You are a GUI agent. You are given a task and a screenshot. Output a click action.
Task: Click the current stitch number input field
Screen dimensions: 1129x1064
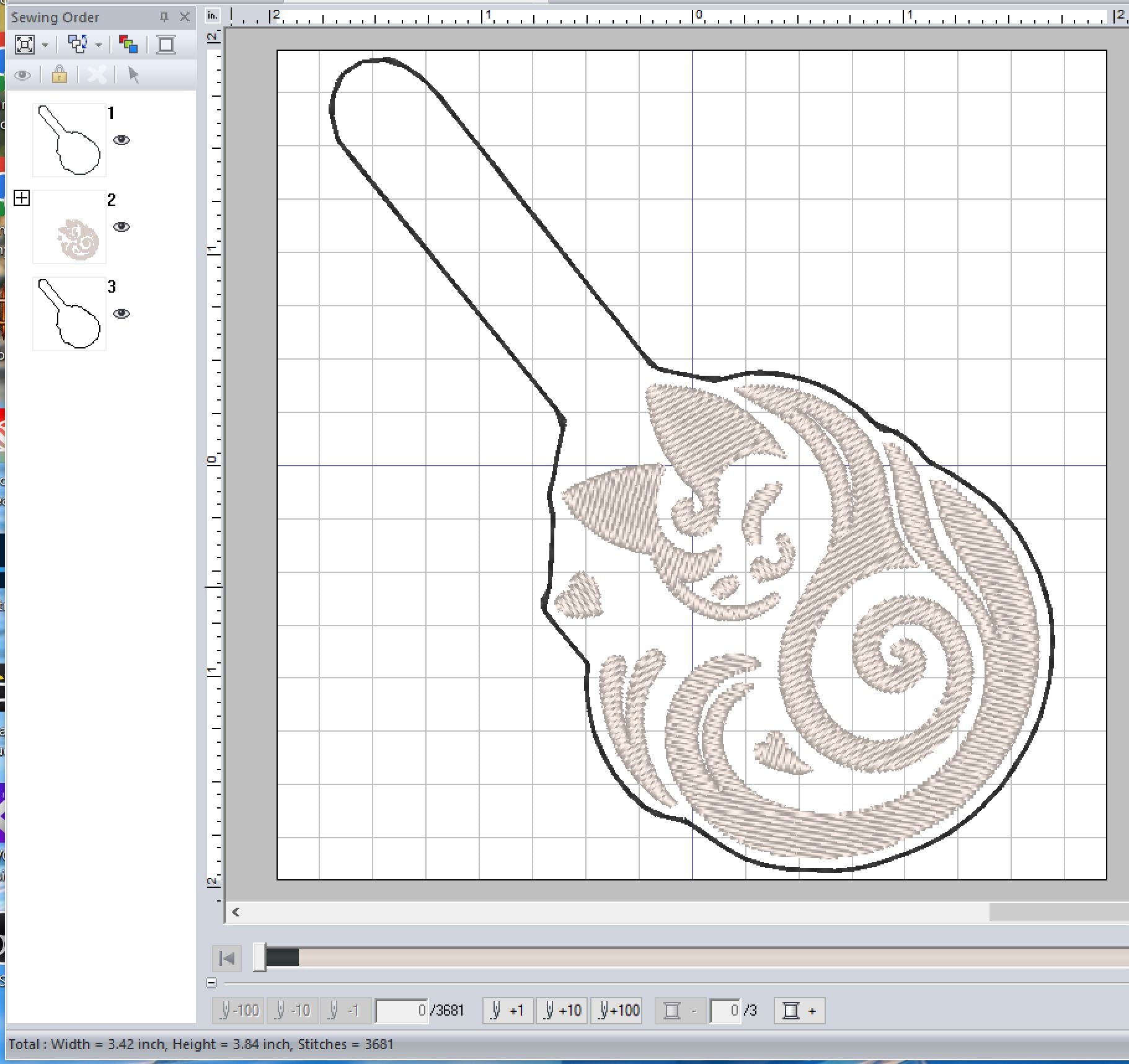pos(401,1011)
